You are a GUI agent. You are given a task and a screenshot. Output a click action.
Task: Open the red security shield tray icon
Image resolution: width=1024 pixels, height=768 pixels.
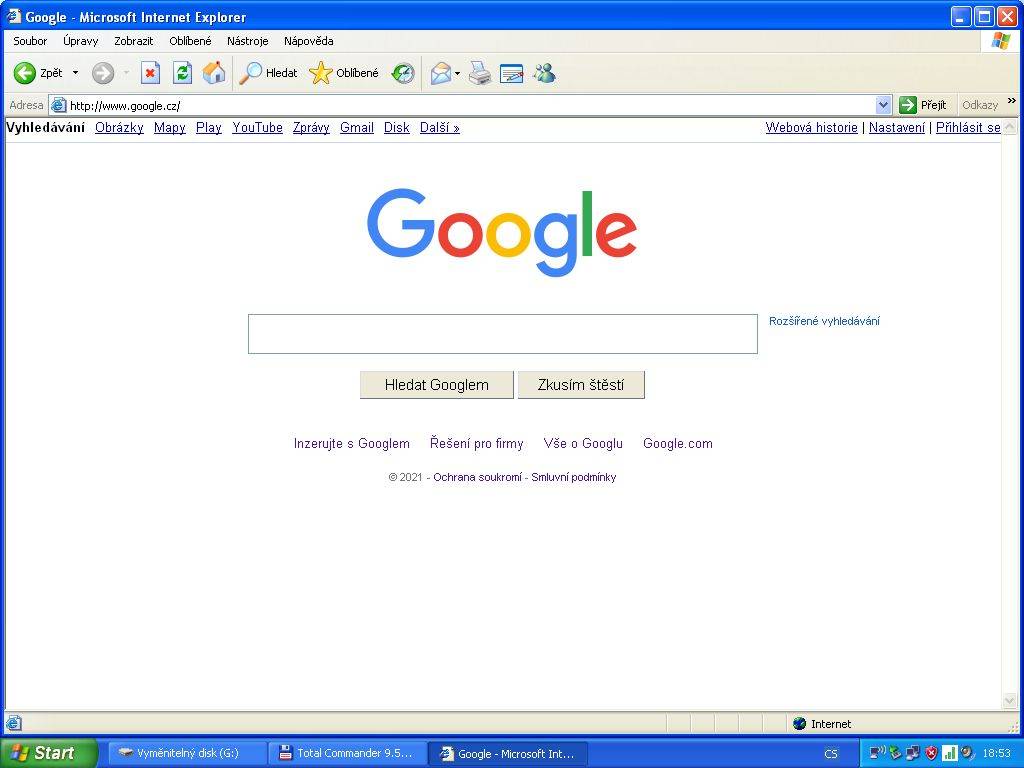[x=931, y=753]
